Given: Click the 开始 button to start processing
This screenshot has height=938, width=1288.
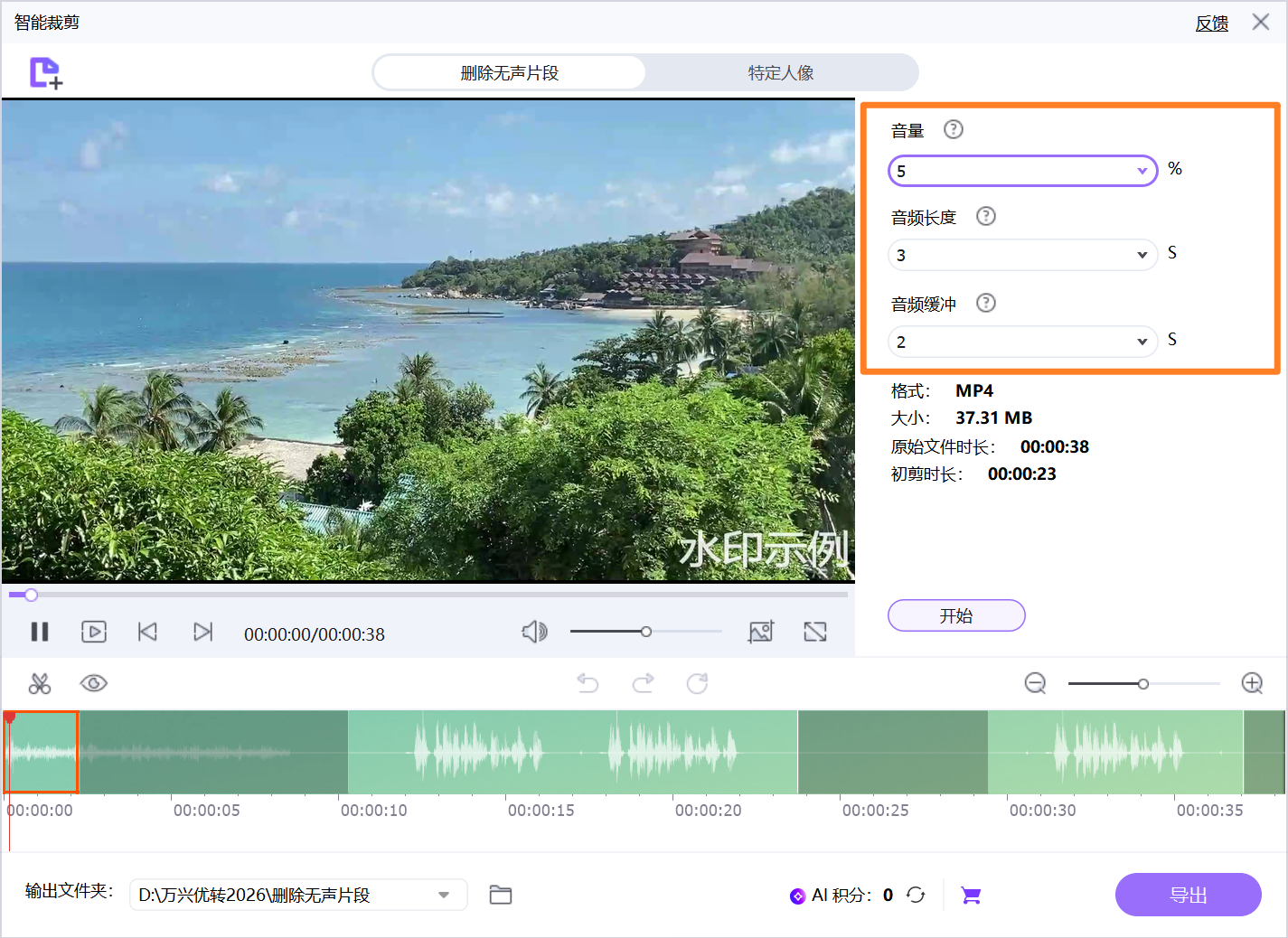Looking at the screenshot, I should (955, 615).
